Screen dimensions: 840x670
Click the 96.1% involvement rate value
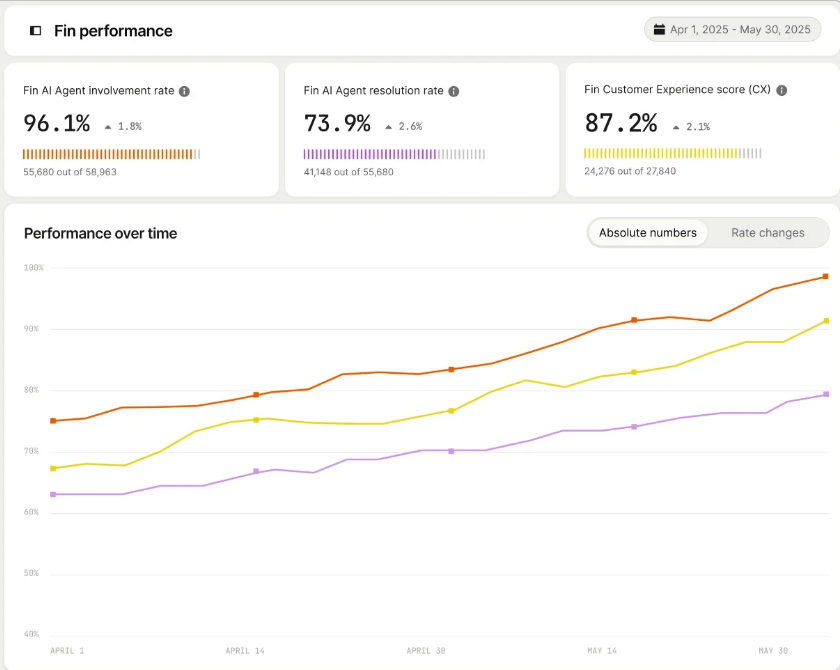point(57,124)
